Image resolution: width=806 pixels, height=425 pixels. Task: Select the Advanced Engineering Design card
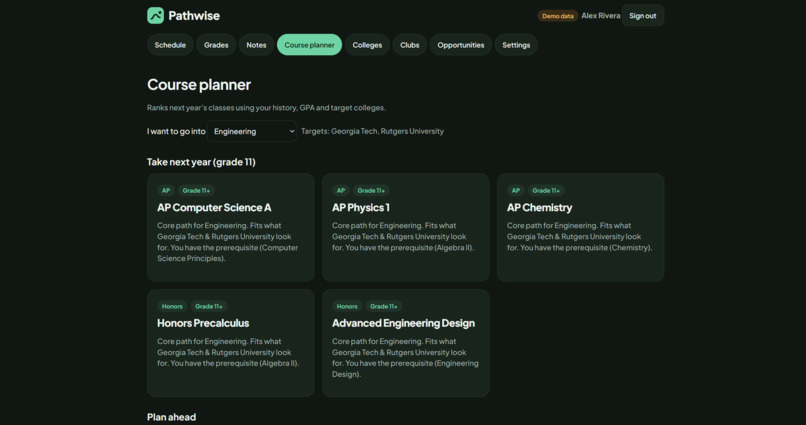click(406, 343)
